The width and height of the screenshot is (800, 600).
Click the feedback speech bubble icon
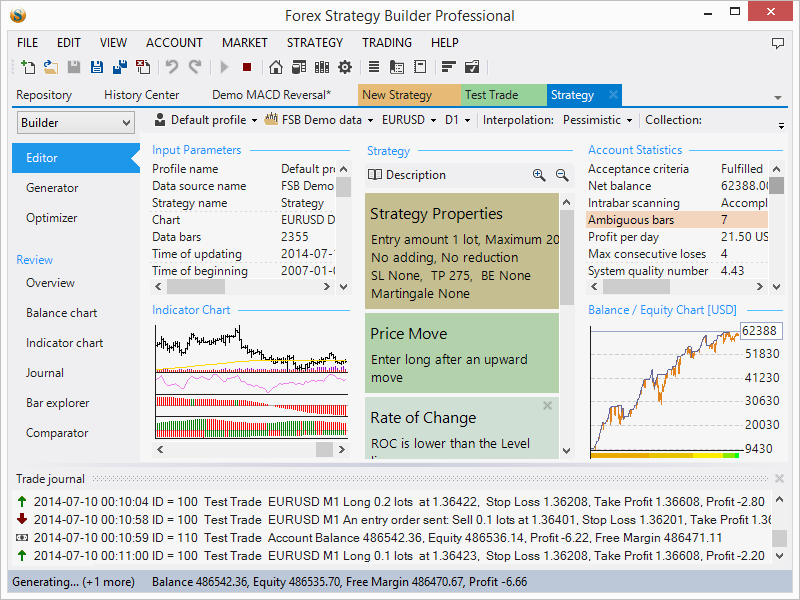778,43
